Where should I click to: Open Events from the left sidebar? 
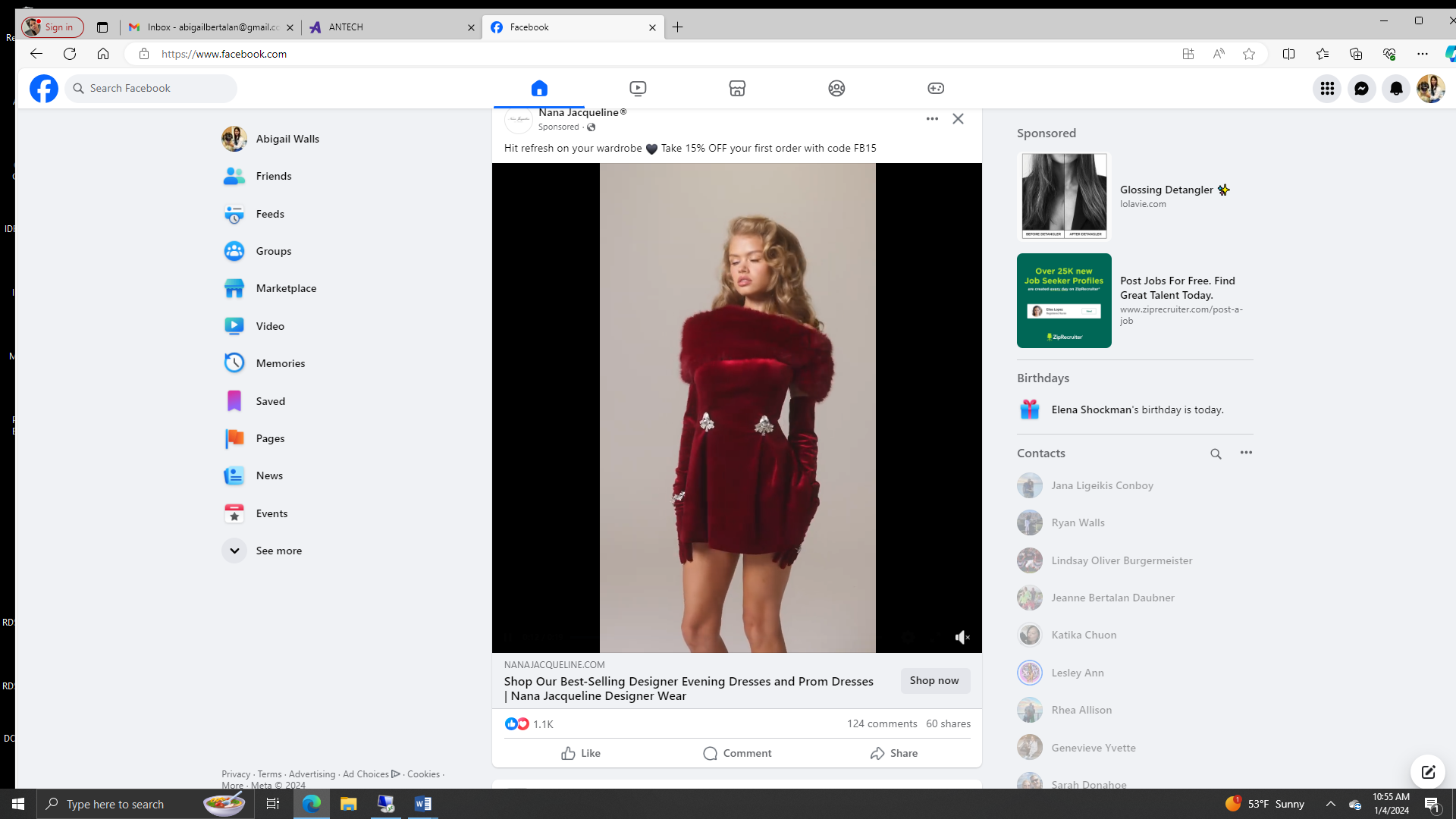pyautogui.click(x=271, y=513)
